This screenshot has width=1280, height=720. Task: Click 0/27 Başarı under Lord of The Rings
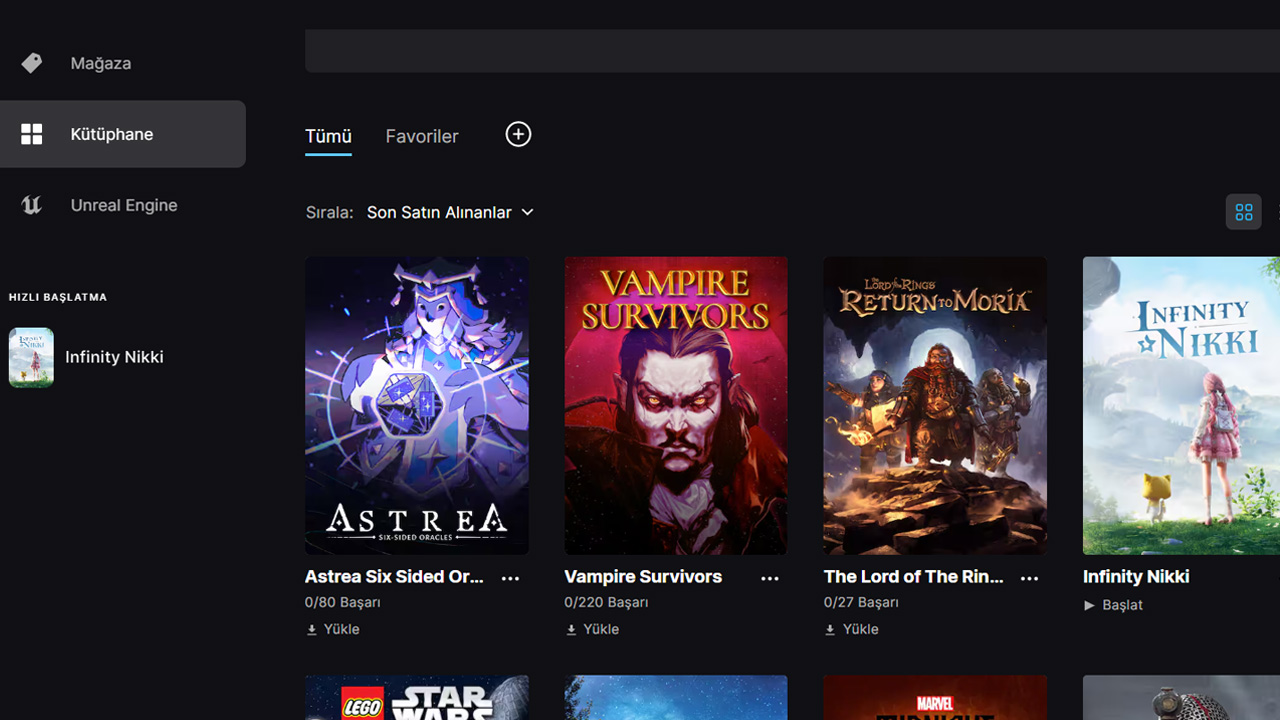point(861,603)
